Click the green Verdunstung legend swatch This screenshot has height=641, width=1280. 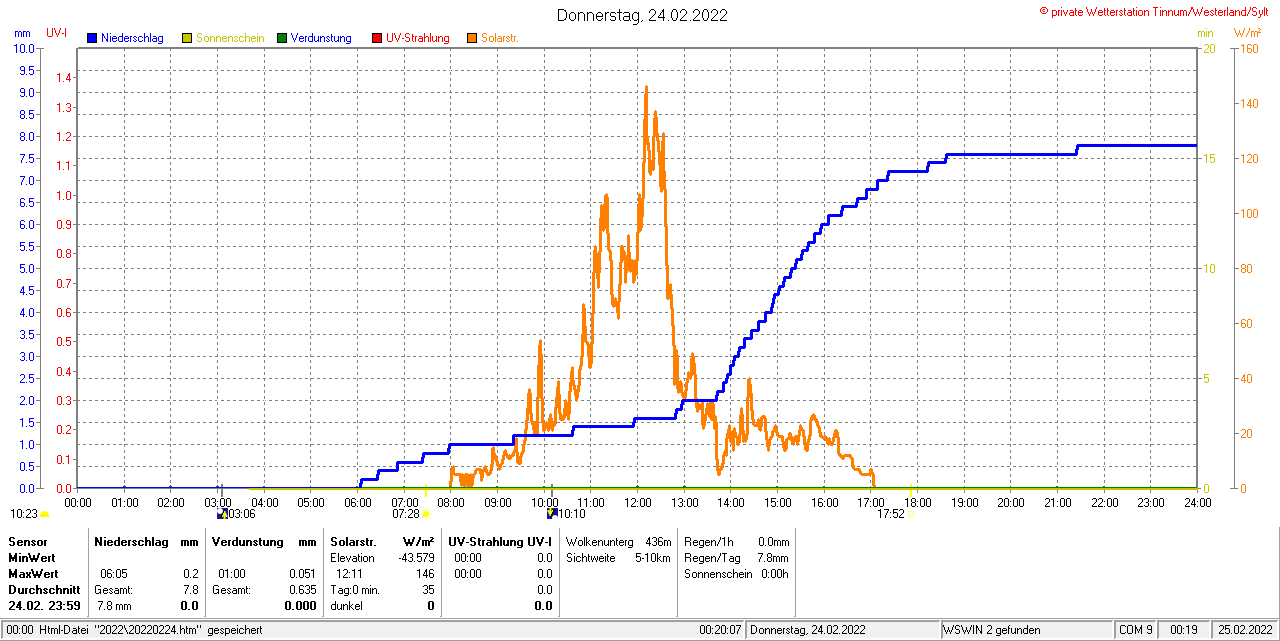tap(282, 38)
